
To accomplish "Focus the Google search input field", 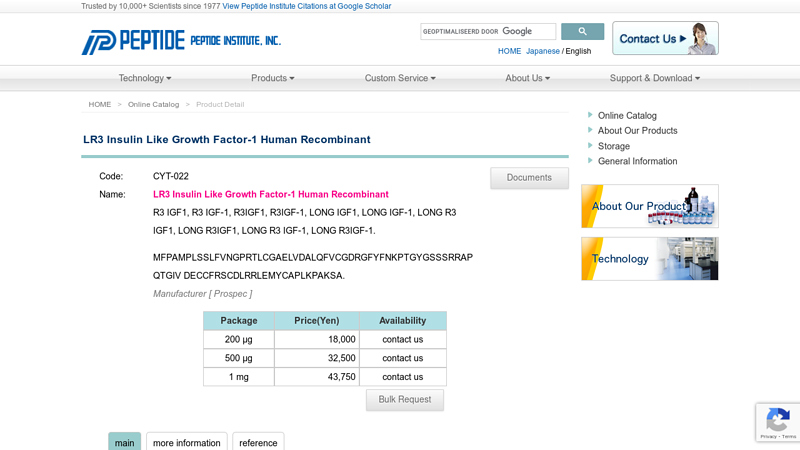I will click(x=488, y=32).
